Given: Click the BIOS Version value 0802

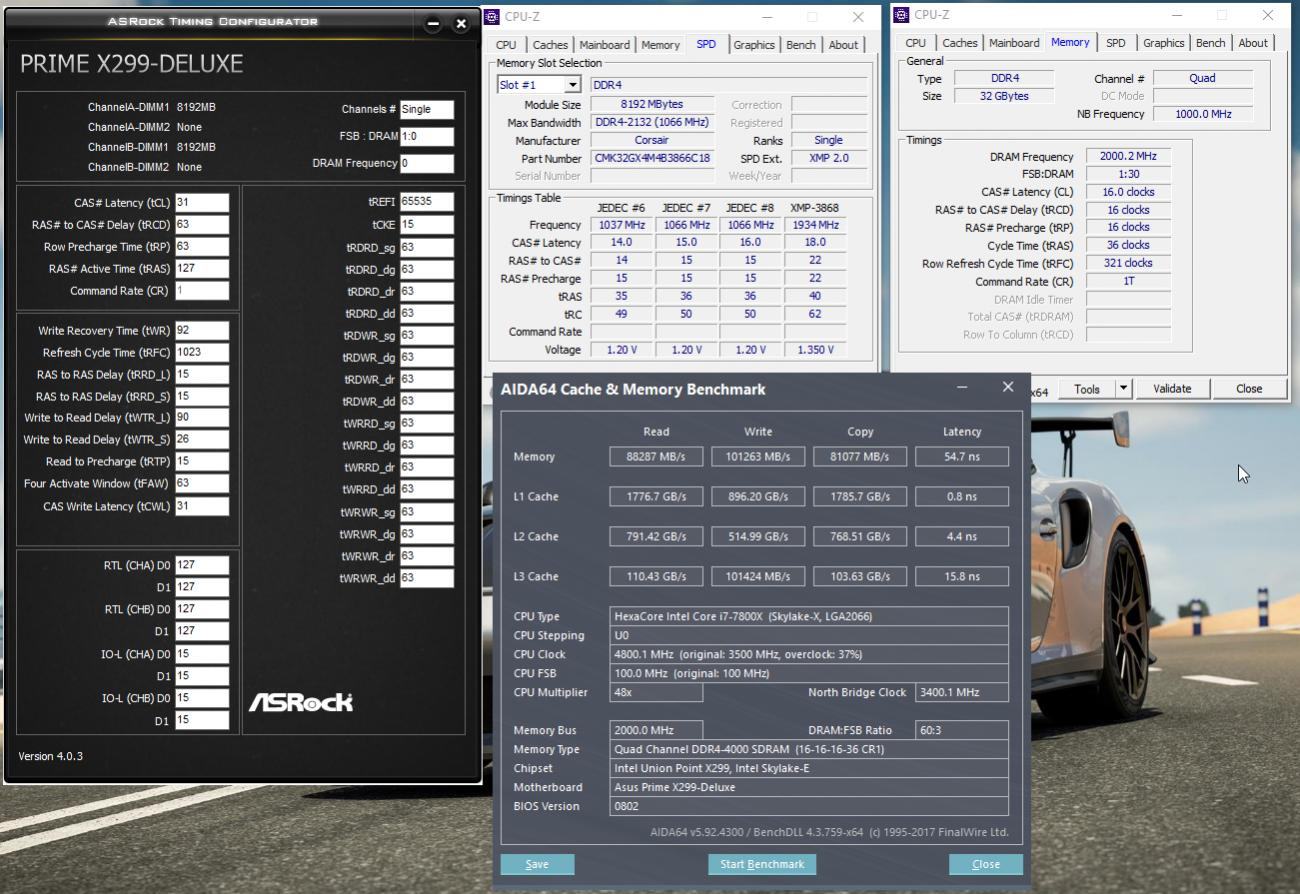Looking at the screenshot, I should [x=809, y=807].
